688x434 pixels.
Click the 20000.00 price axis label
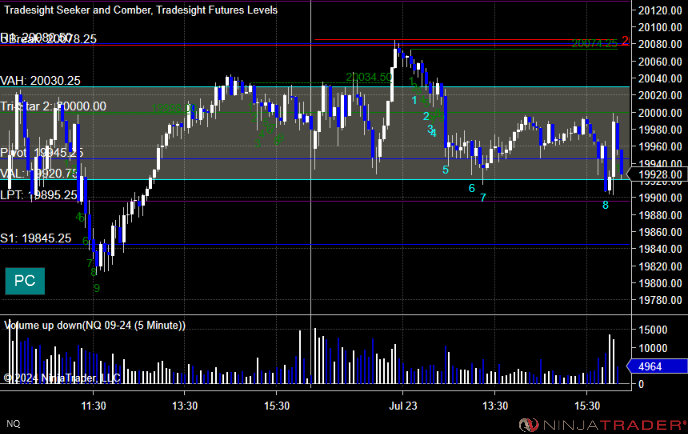tap(660, 113)
